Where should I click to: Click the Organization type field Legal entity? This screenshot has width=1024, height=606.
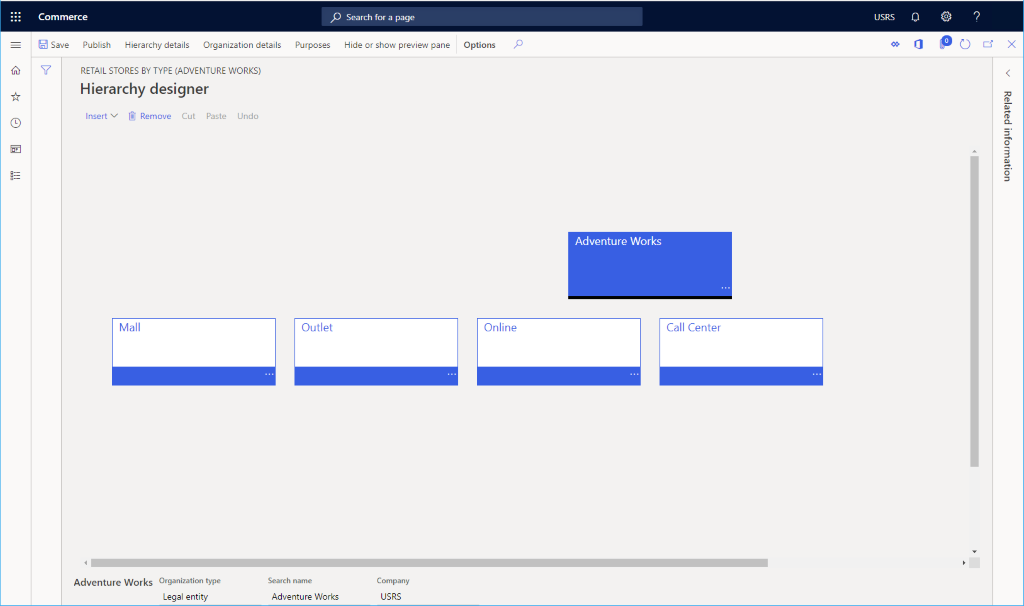(x=209, y=596)
